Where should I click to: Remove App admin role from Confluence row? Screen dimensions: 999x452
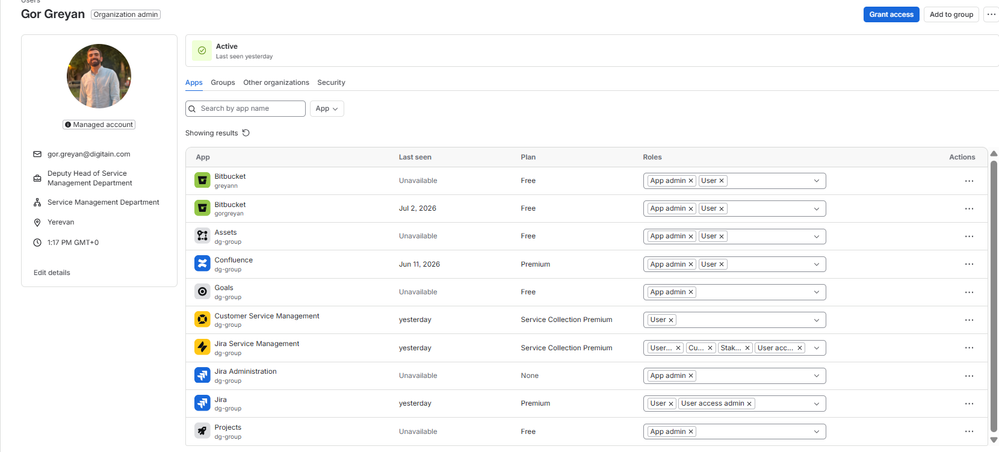(x=691, y=265)
